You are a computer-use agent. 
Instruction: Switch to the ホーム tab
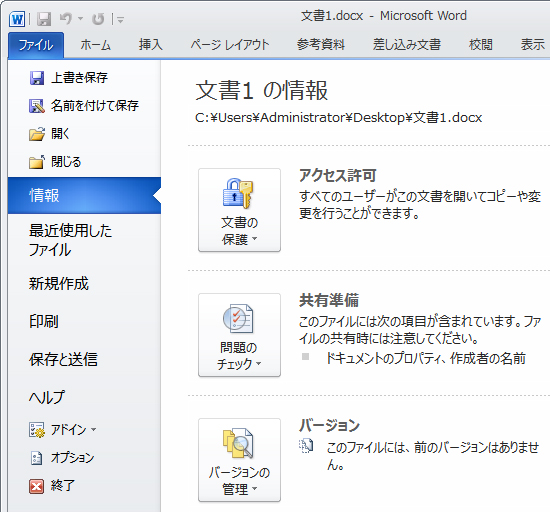(95, 45)
